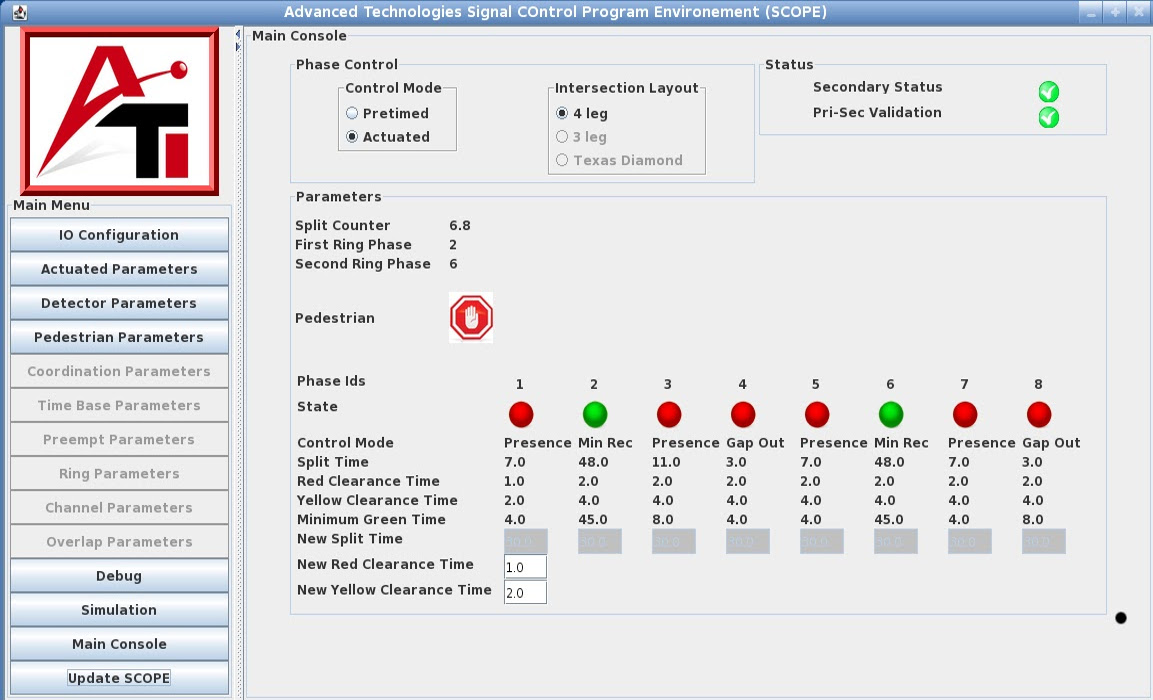This screenshot has width=1153, height=700.
Task: Click the red state light for phase 8
Action: (1038, 414)
